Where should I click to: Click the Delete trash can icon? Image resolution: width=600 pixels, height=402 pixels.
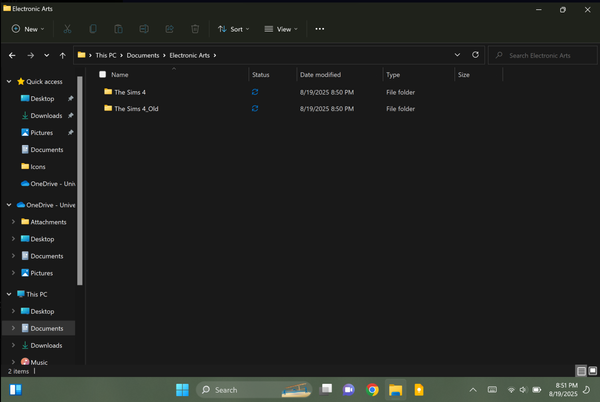click(195, 29)
